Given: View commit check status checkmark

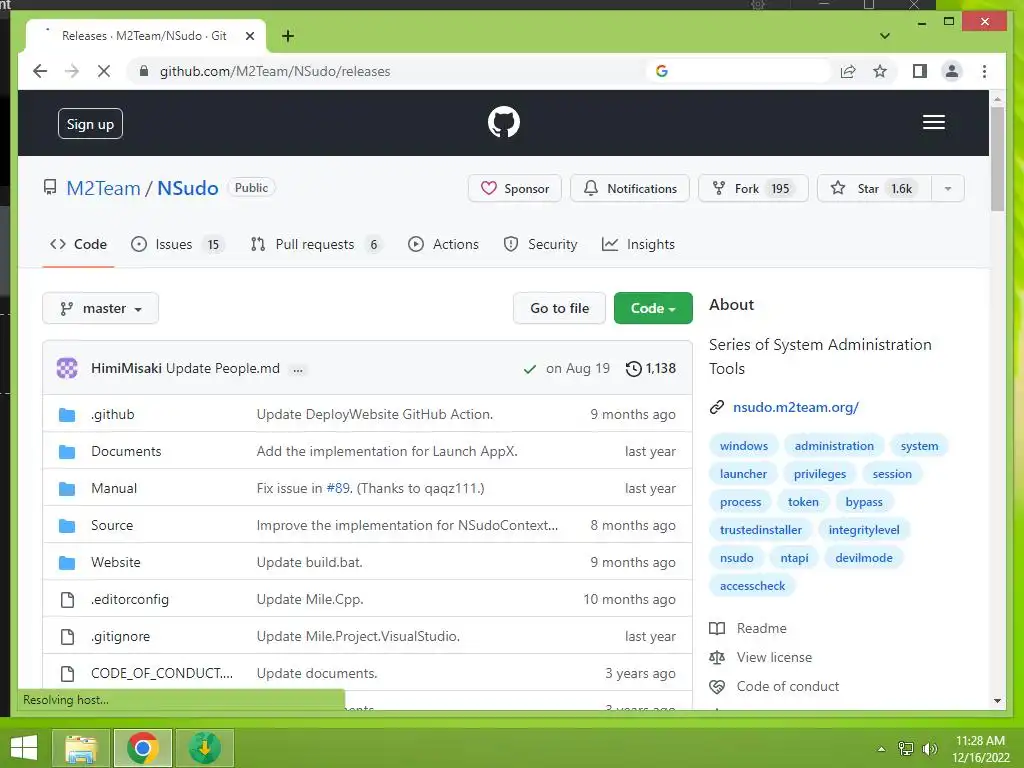Looking at the screenshot, I should [530, 369].
